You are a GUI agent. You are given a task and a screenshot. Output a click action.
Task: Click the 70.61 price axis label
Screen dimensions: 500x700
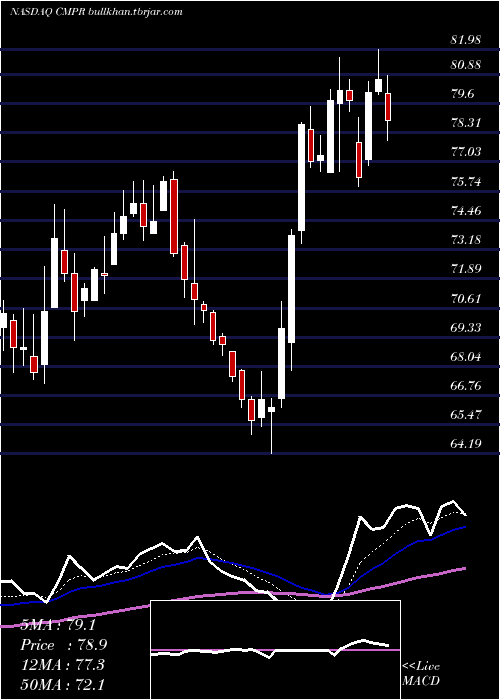pyautogui.click(x=466, y=298)
